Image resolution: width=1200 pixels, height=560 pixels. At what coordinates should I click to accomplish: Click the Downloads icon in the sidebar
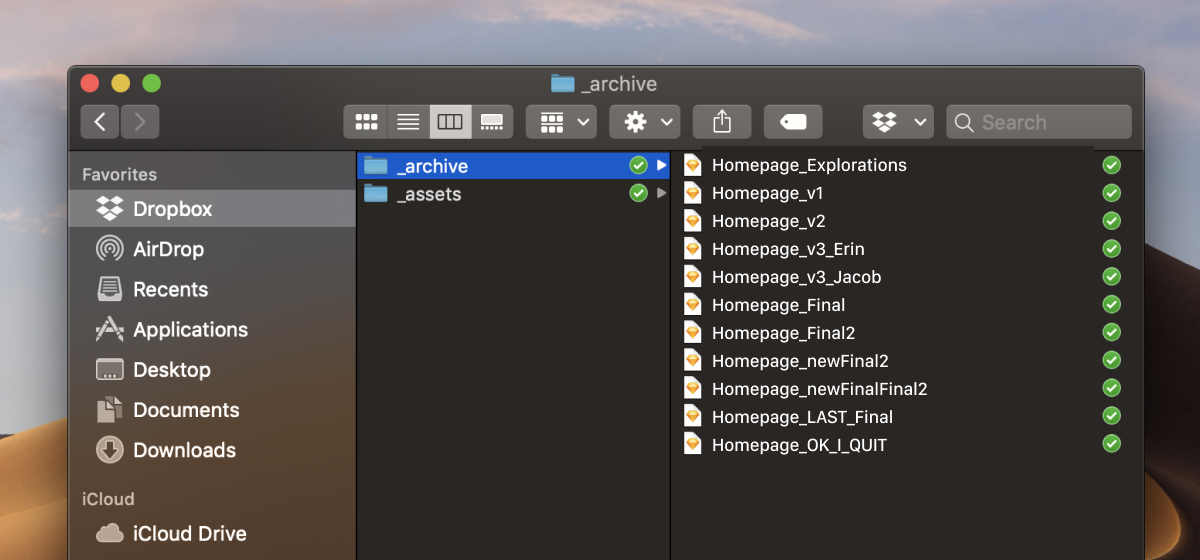109,450
